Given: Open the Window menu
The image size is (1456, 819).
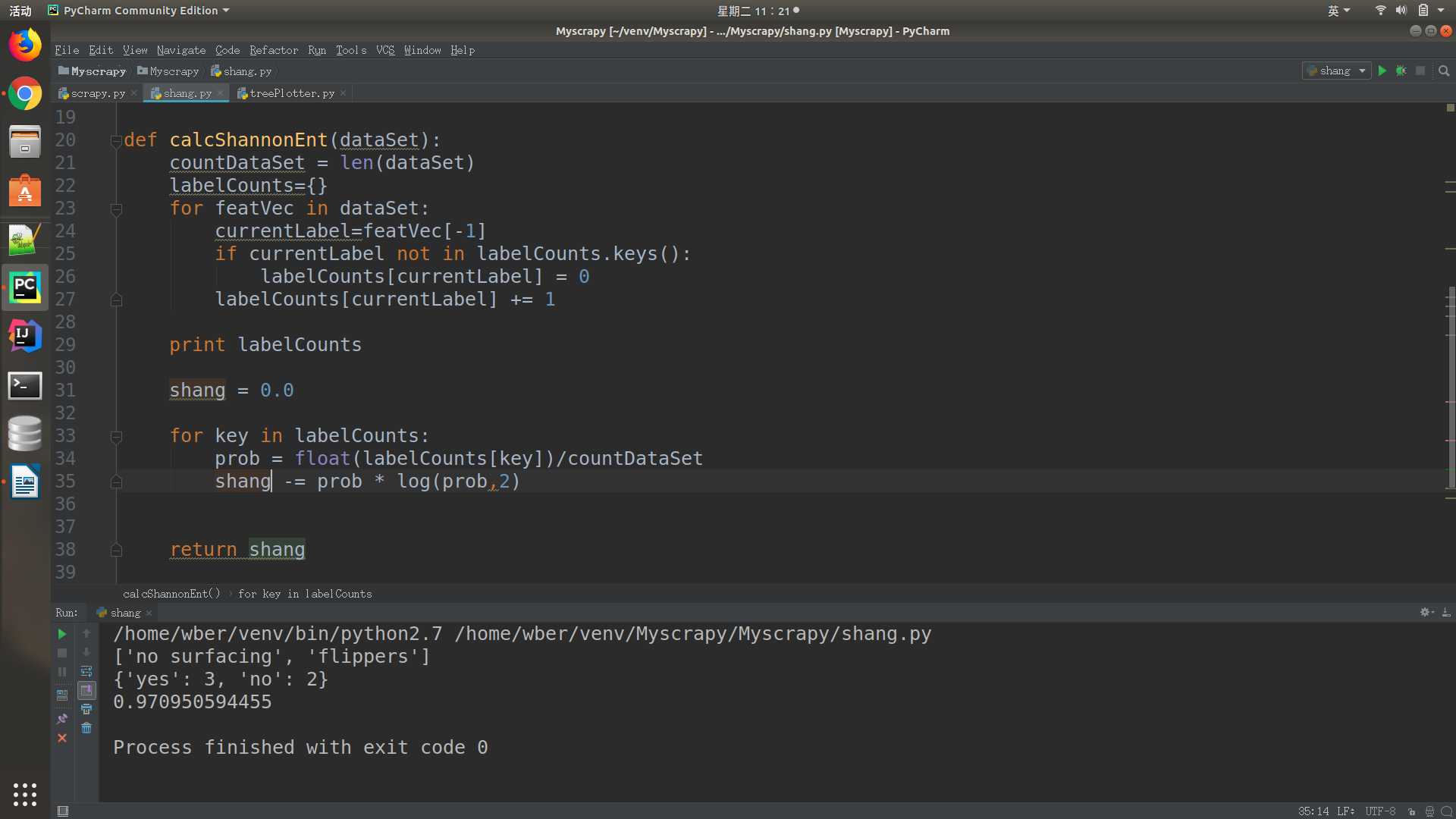Looking at the screenshot, I should click(422, 50).
